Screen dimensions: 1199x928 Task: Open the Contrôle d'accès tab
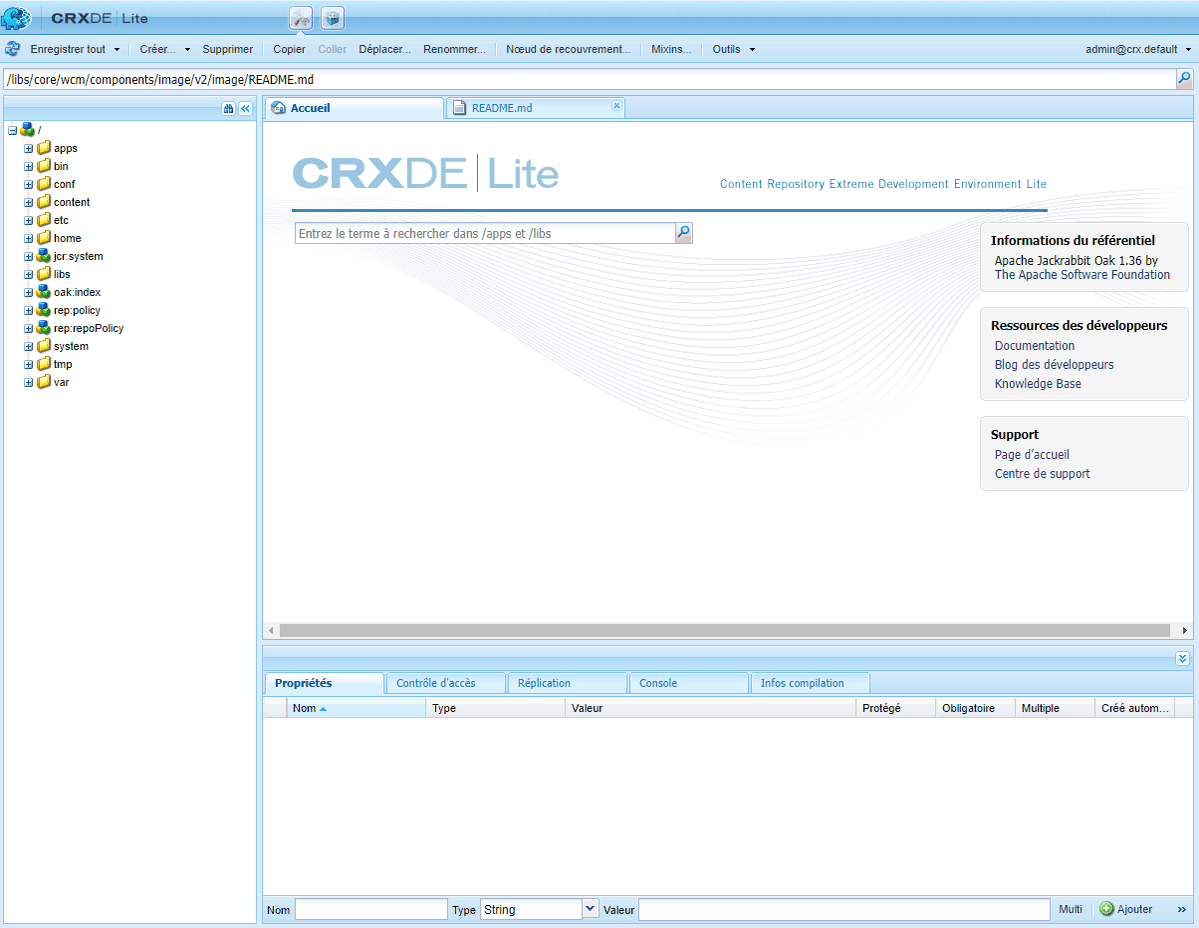click(445, 682)
